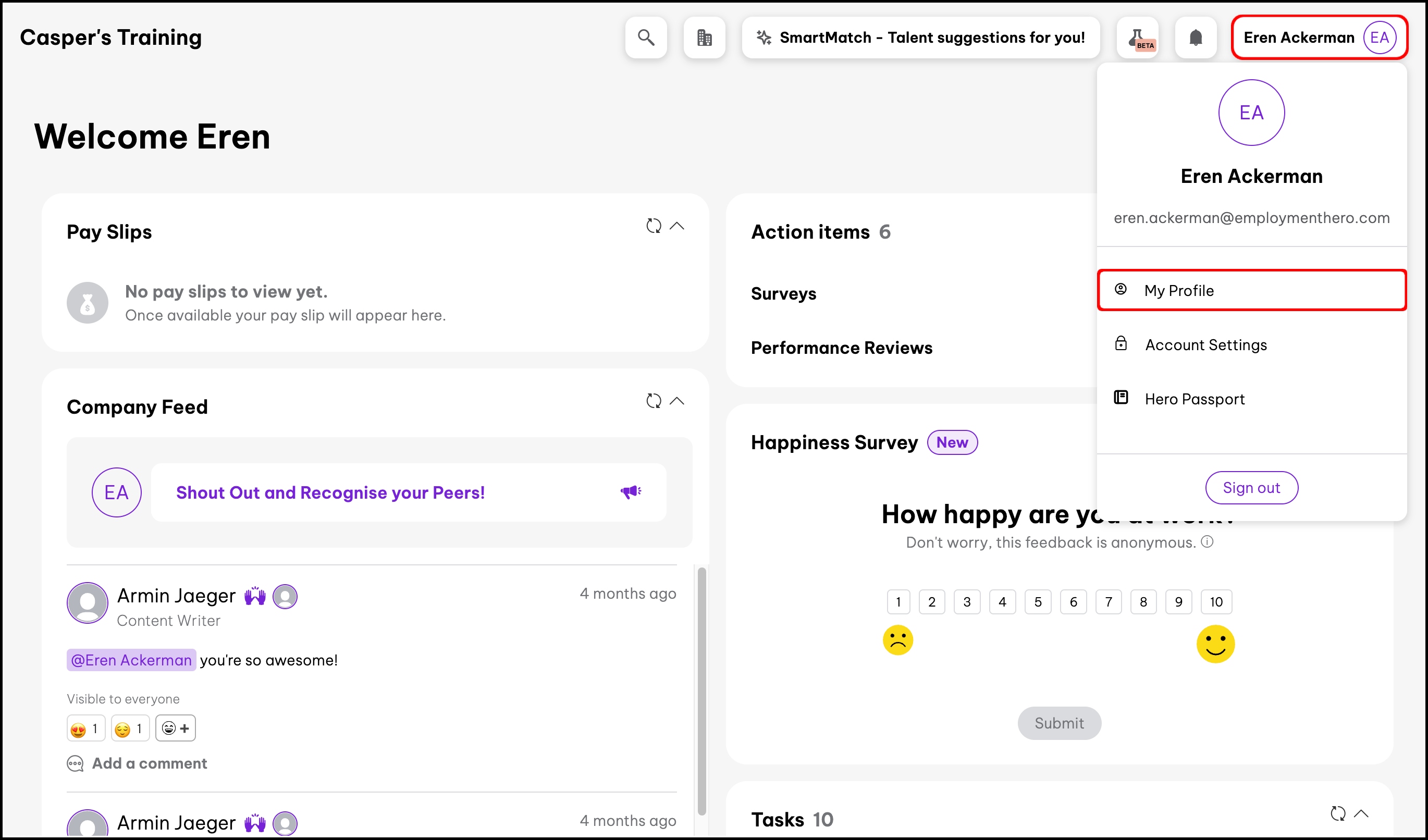The image size is (1428, 840).
Task: Open the company building icon
Action: coord(705,38)
